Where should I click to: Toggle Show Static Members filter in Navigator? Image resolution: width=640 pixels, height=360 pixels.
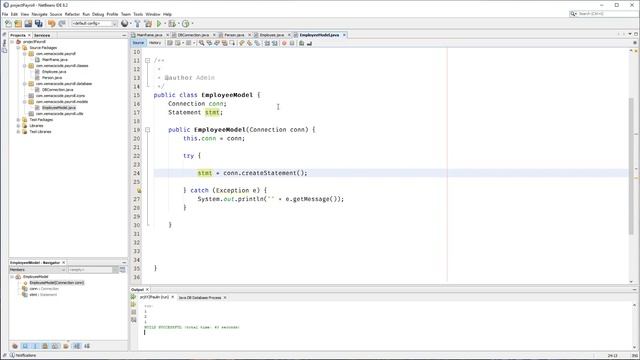(35, 346)
